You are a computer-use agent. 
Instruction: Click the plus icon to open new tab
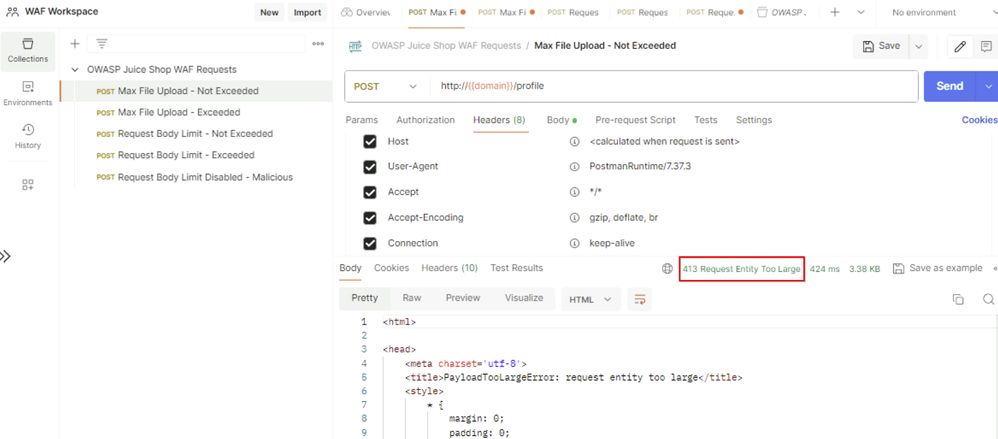coord(835,12)
